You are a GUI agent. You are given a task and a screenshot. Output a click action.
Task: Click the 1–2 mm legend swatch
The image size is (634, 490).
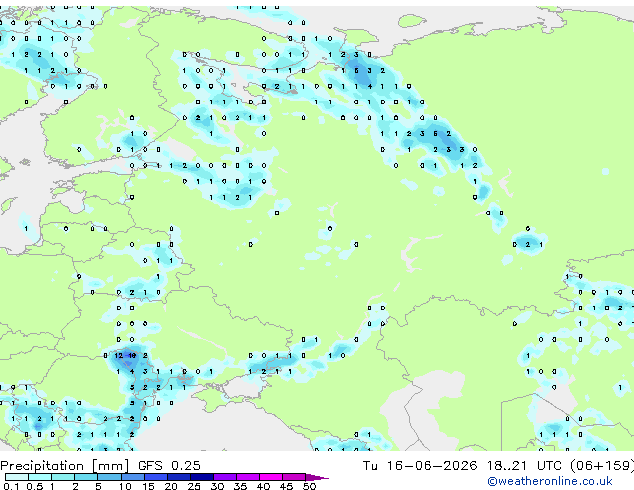(63, 477)
